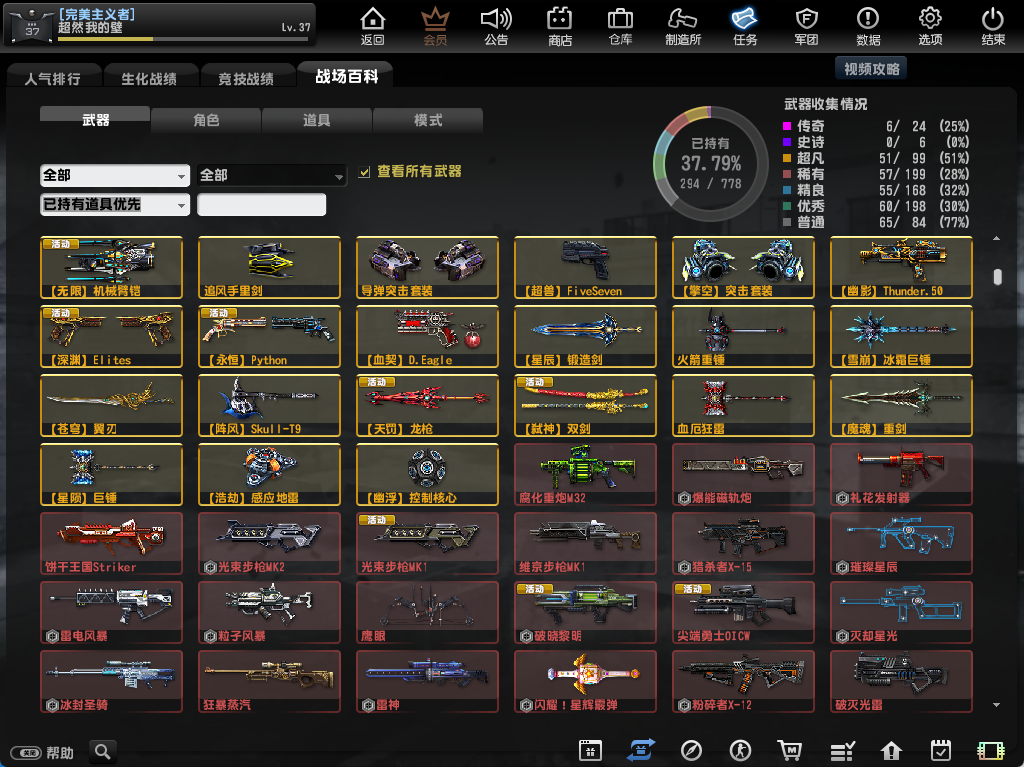Open the 追风手里剑 weapon card
The width and height of the screenshot is (1024, 767).
tap(269, 267)
